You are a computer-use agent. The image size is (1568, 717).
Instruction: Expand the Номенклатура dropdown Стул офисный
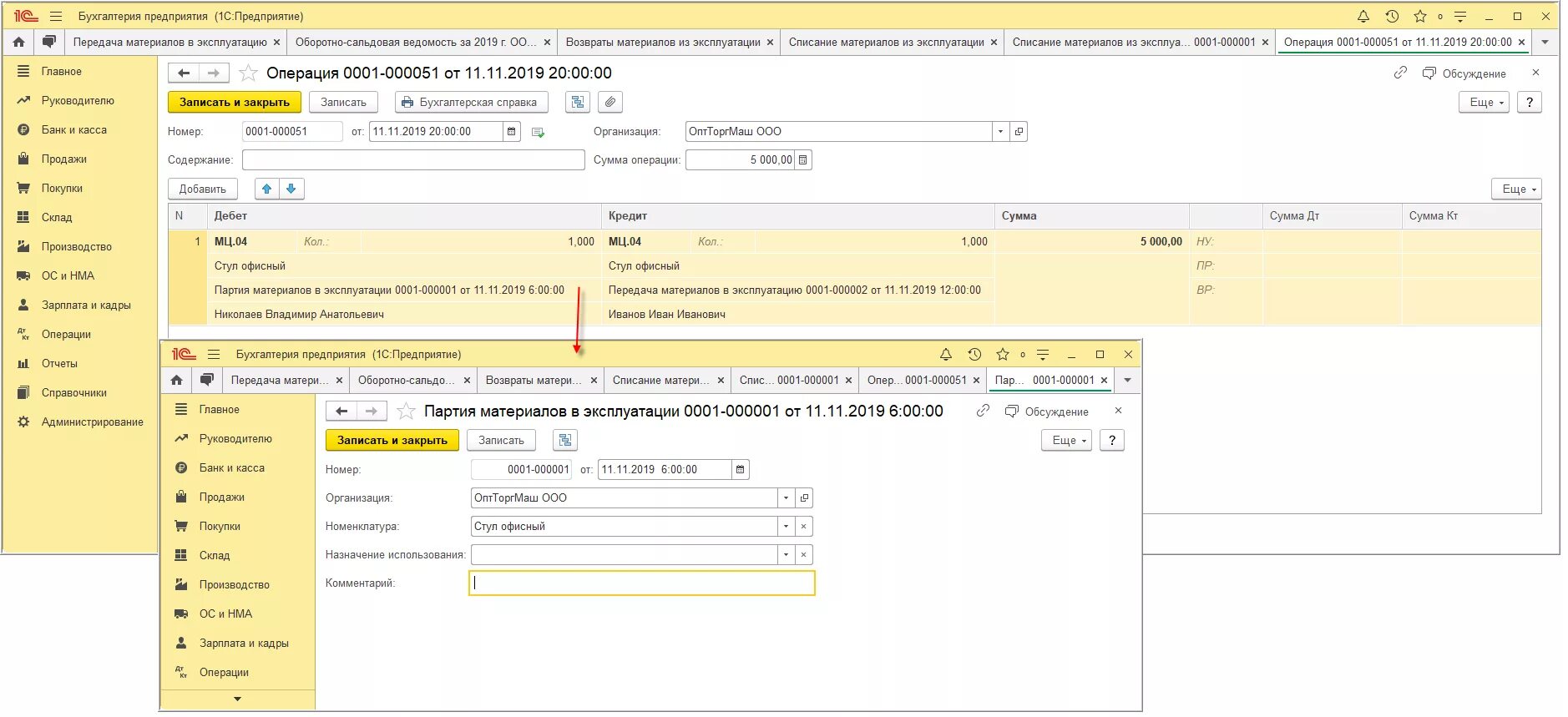pyautogui.click(x=786, y=526)
